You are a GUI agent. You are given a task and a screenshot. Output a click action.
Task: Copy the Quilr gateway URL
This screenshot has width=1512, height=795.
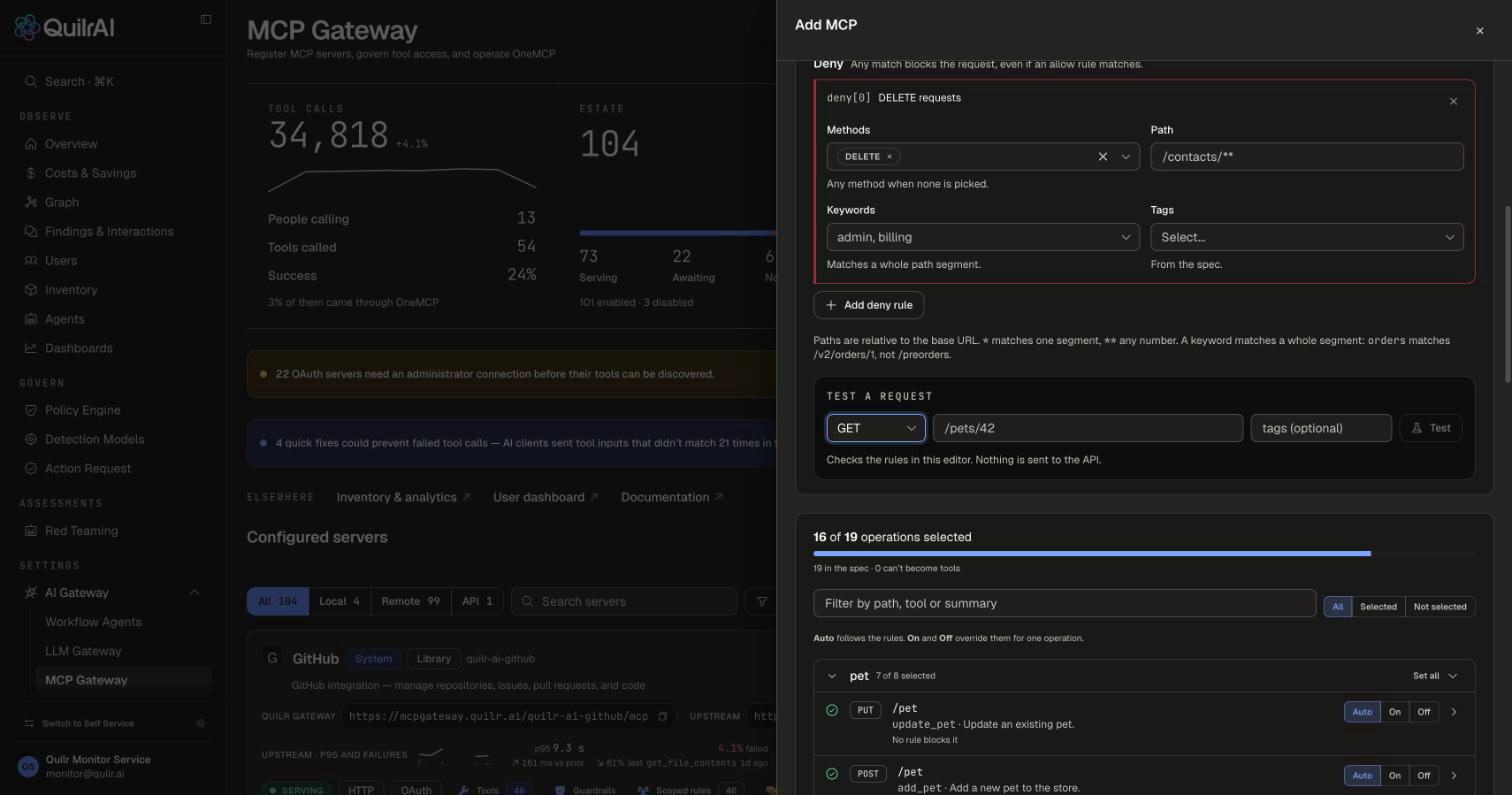pos(662,716)
